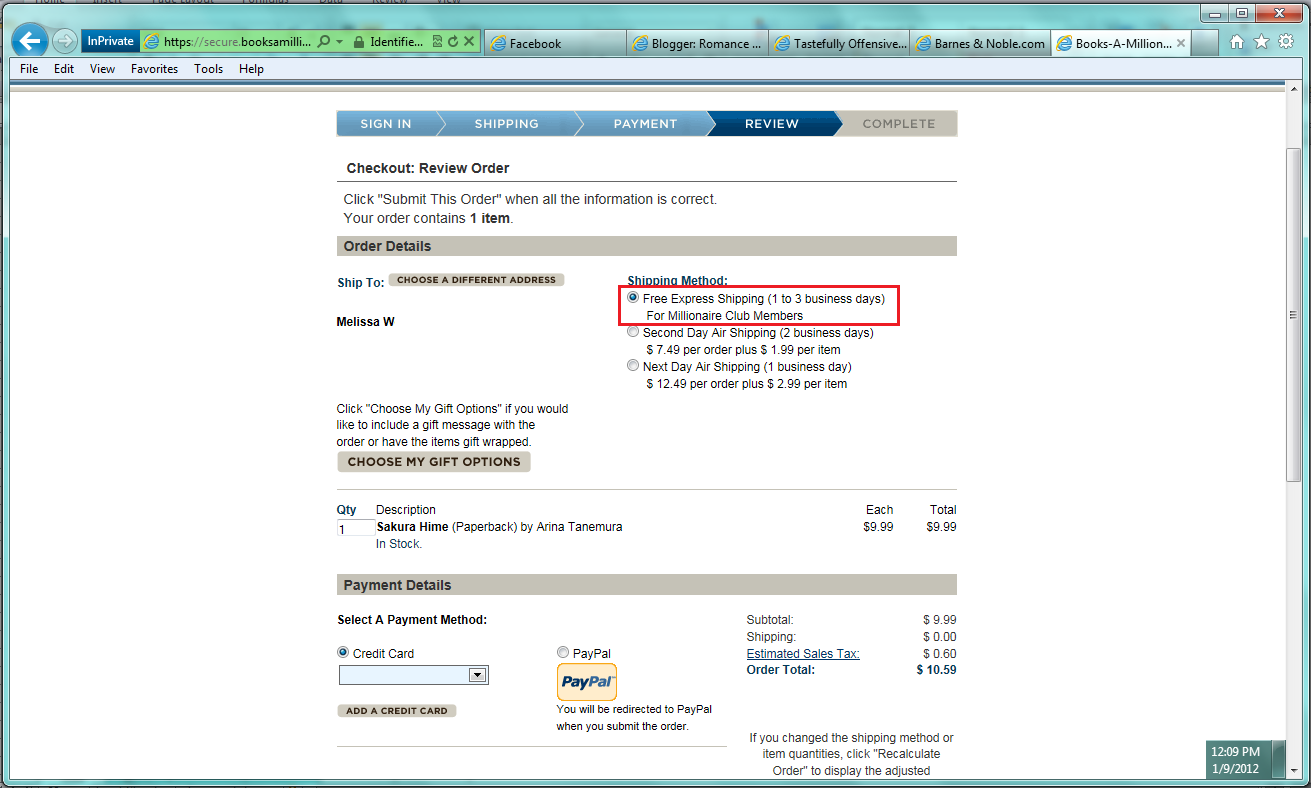Click the browser Forward arrow button

pyautogui.click(x=65, y=41)
